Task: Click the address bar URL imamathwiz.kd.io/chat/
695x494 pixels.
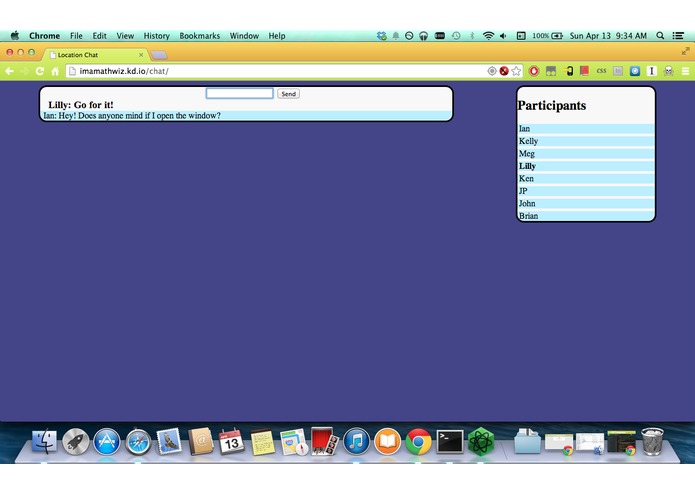Action: [x=124, y=71]
